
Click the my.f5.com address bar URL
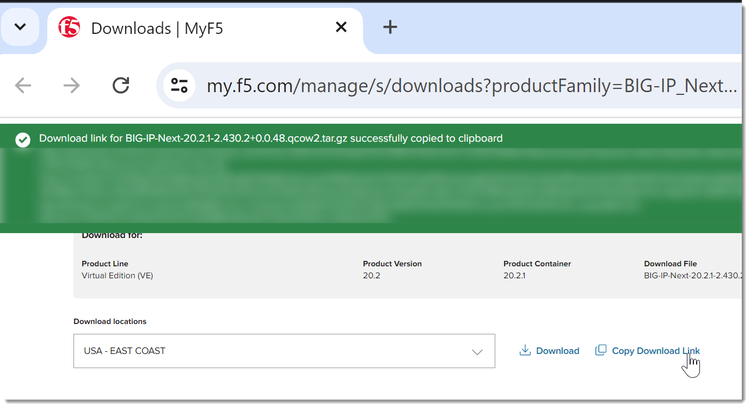[x=470, y=85]
